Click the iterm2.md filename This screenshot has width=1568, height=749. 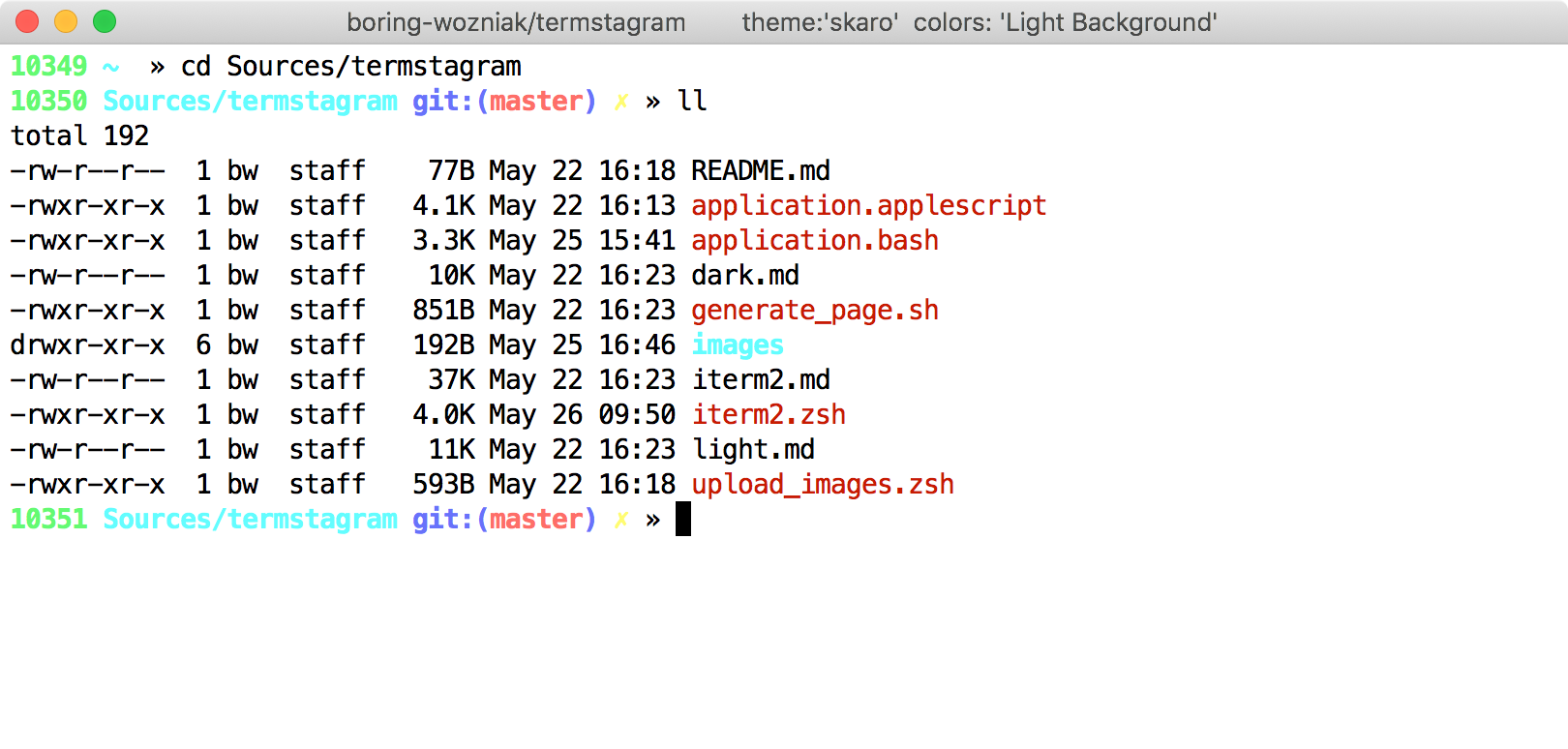coord(760,380)
